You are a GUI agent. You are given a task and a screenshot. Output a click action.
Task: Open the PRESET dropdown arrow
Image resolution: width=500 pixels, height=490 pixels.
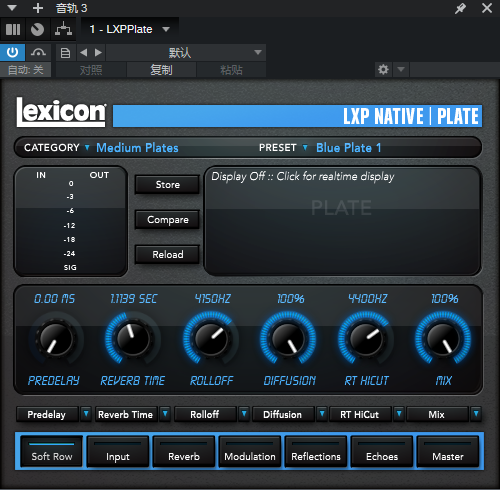tap(305, 147)
